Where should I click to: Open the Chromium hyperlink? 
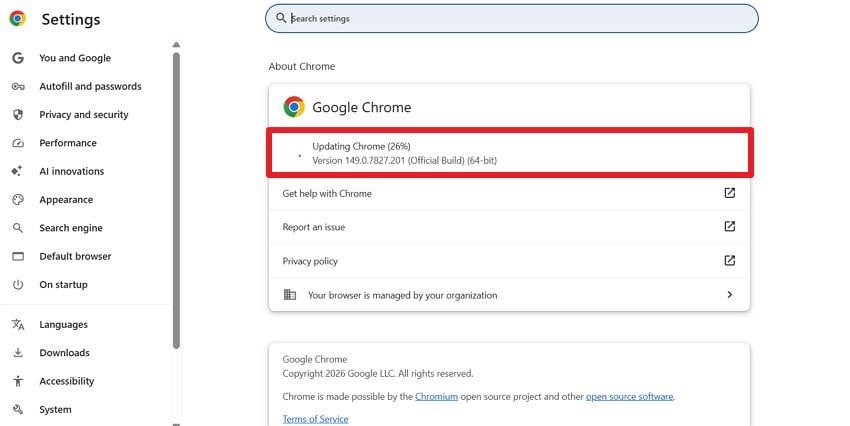point(436,396)
